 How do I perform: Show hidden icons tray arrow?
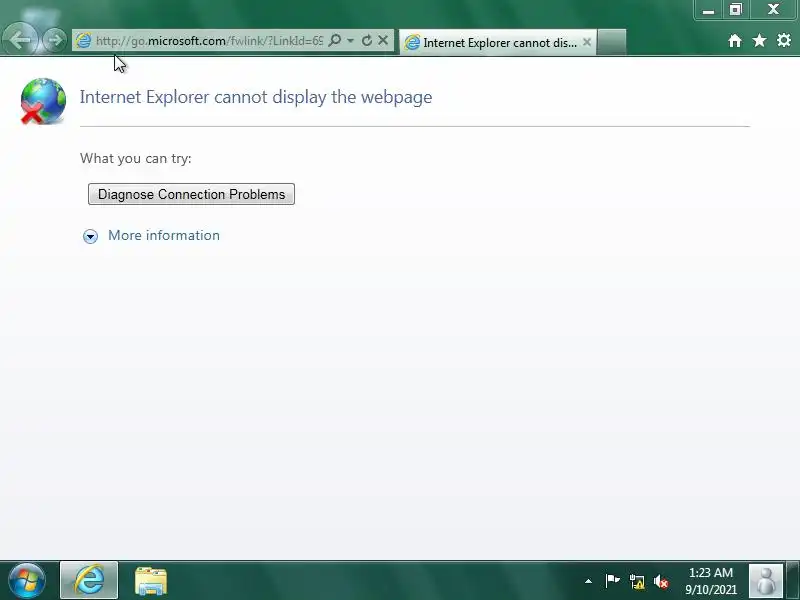click(588, 581)
